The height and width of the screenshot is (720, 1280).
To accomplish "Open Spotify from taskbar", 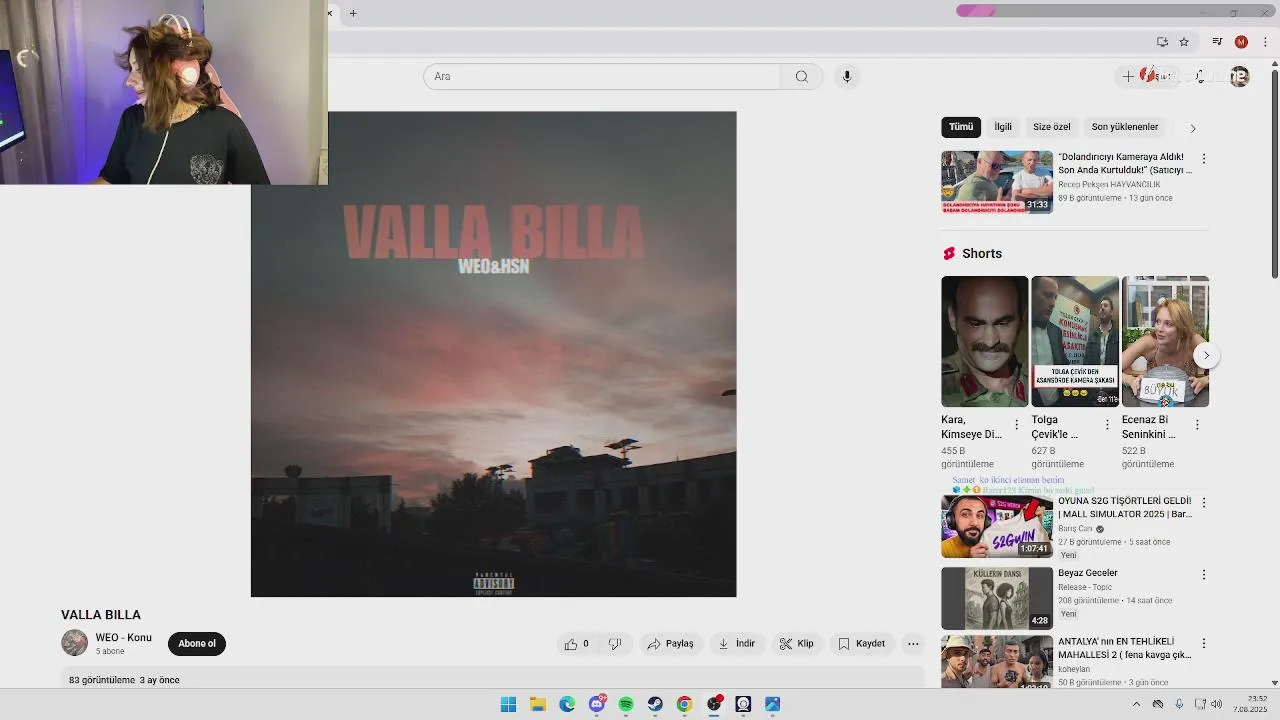I will pyautogui.click(x=626, y=704).
